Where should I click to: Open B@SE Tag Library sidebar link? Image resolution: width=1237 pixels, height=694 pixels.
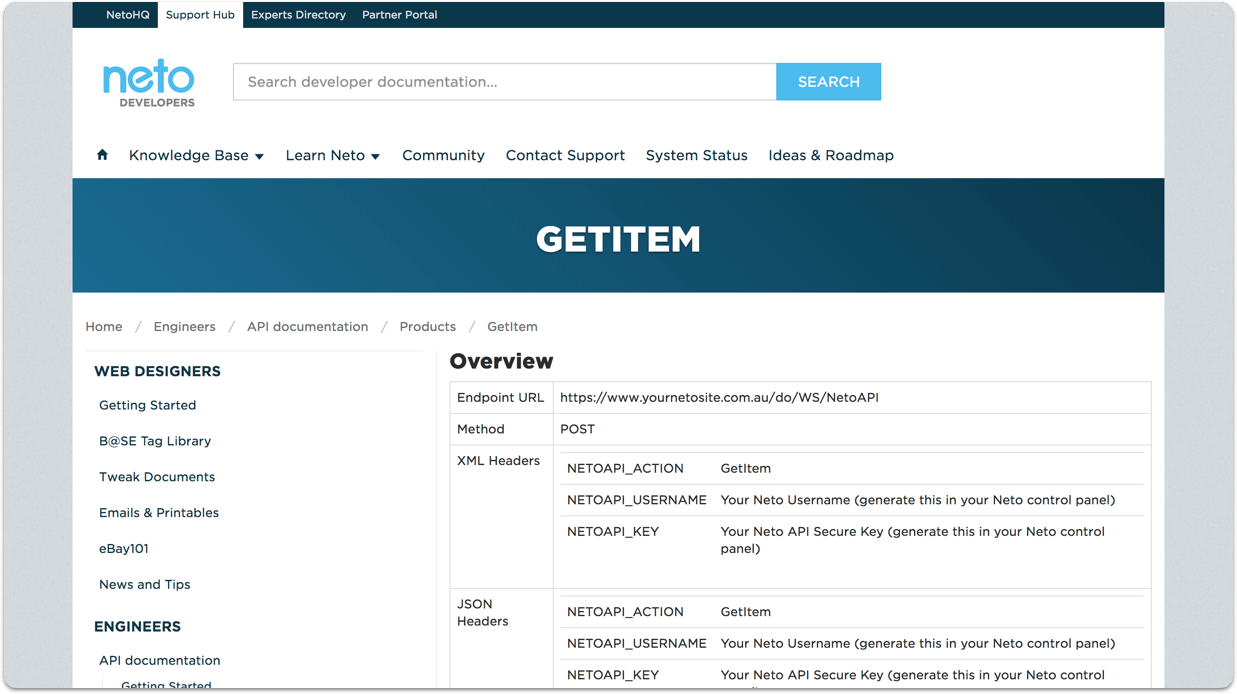click(x=155, y=441)
